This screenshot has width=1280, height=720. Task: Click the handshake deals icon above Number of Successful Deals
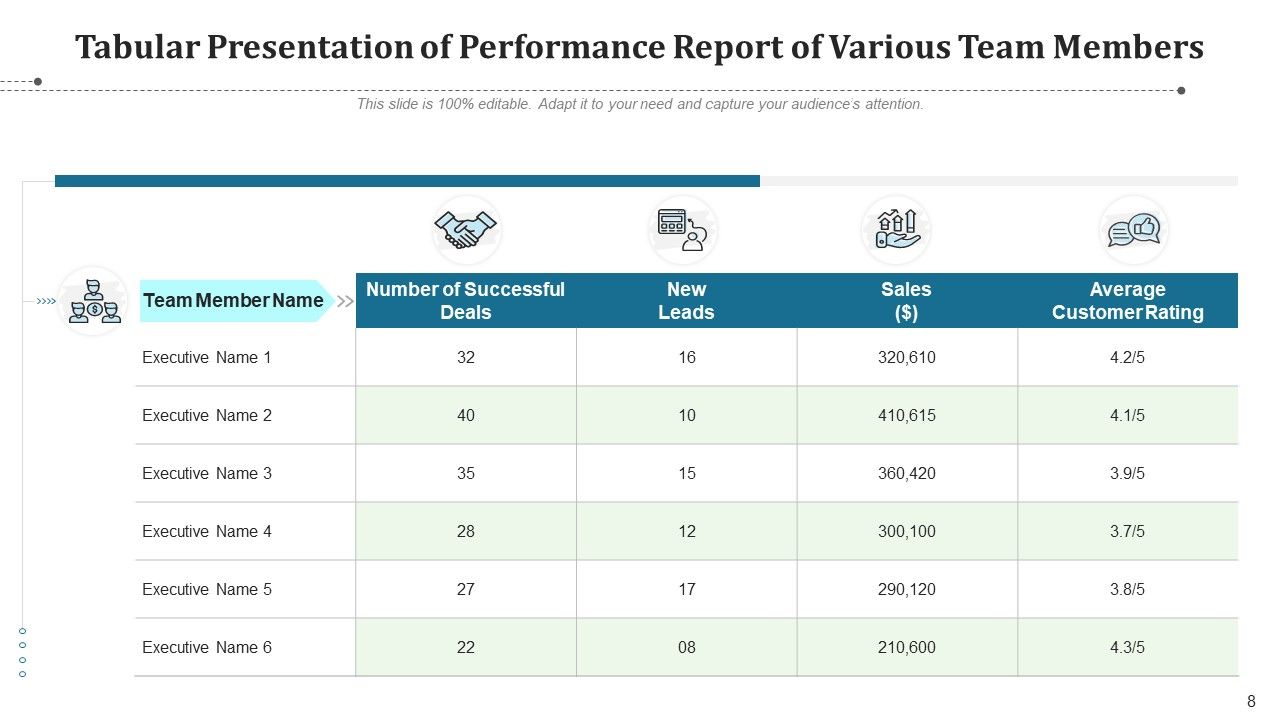click(466, 229)
